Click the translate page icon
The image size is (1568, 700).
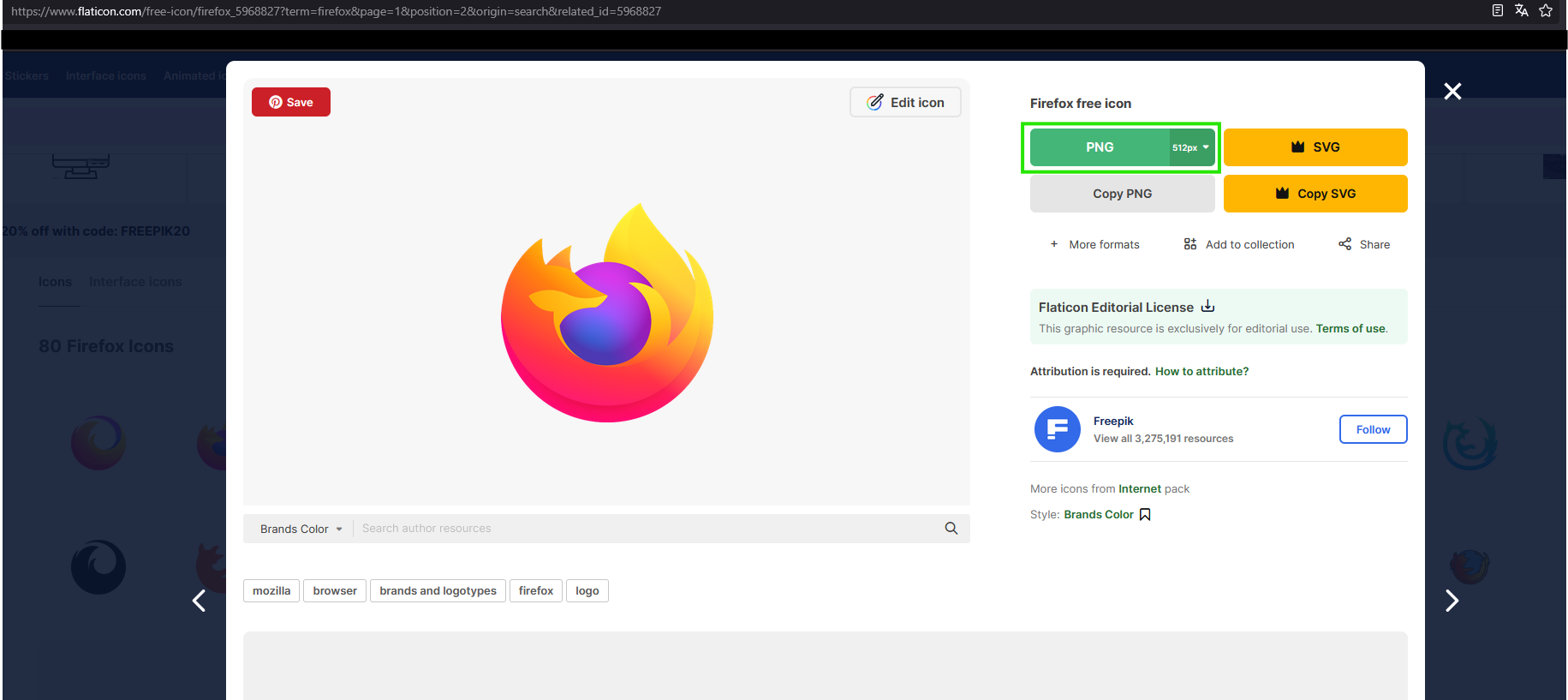click(x=1521, y=10)
